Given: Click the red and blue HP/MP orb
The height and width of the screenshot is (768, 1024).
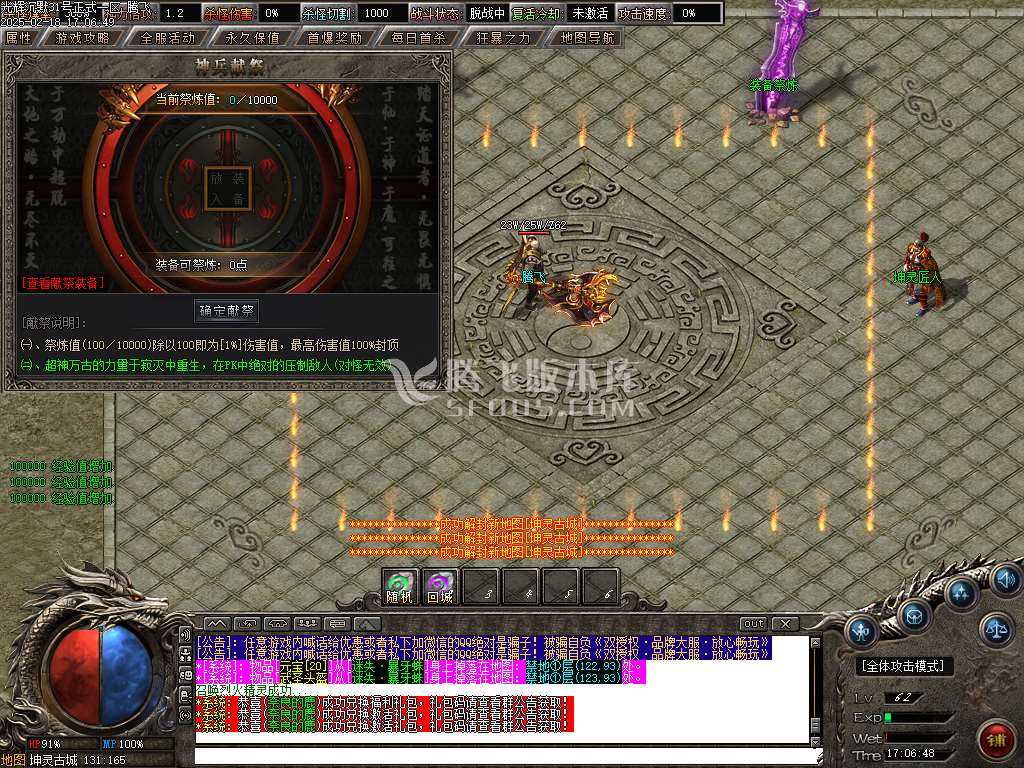Looking at the screenshot, I should 101,674.
